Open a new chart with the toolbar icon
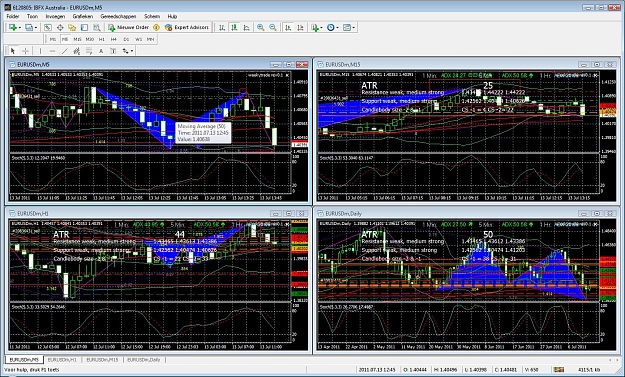This screenshot has height=377, width=625. [x=12, y=27]
